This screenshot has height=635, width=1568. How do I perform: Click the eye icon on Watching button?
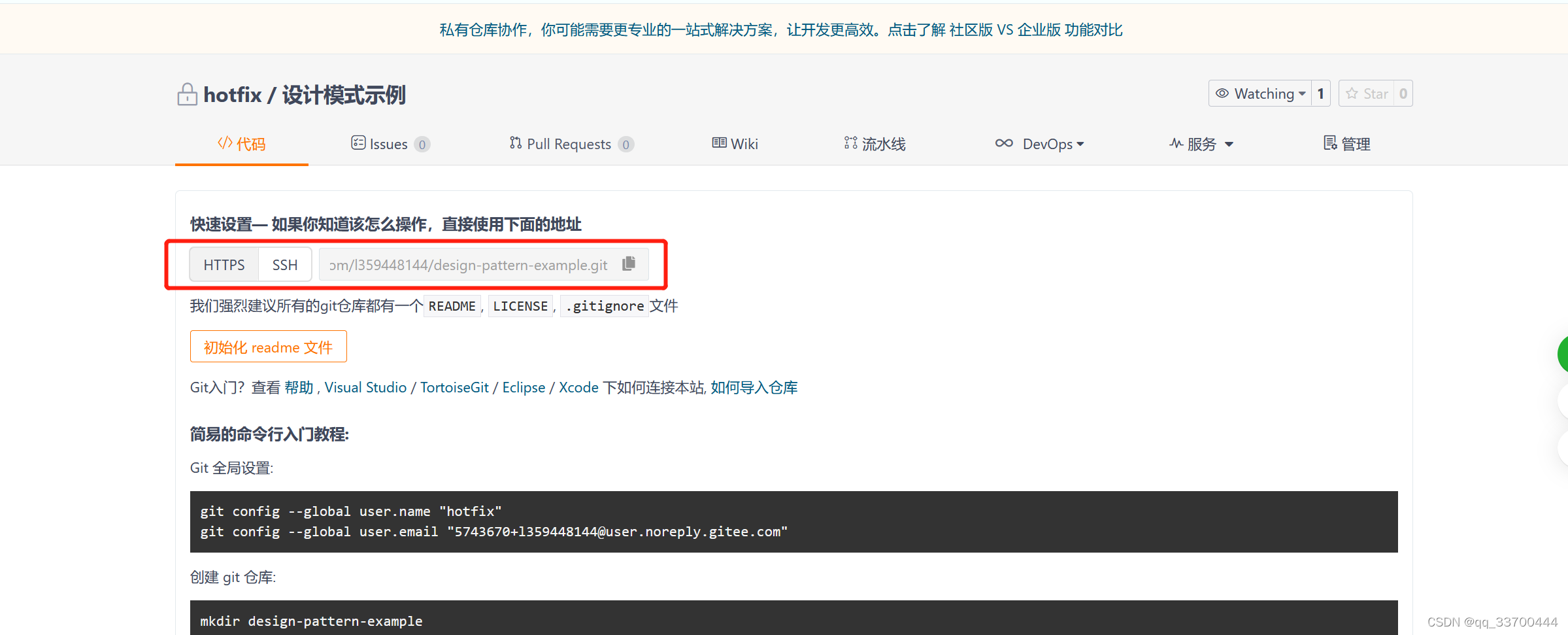(x=1222, y=94)
